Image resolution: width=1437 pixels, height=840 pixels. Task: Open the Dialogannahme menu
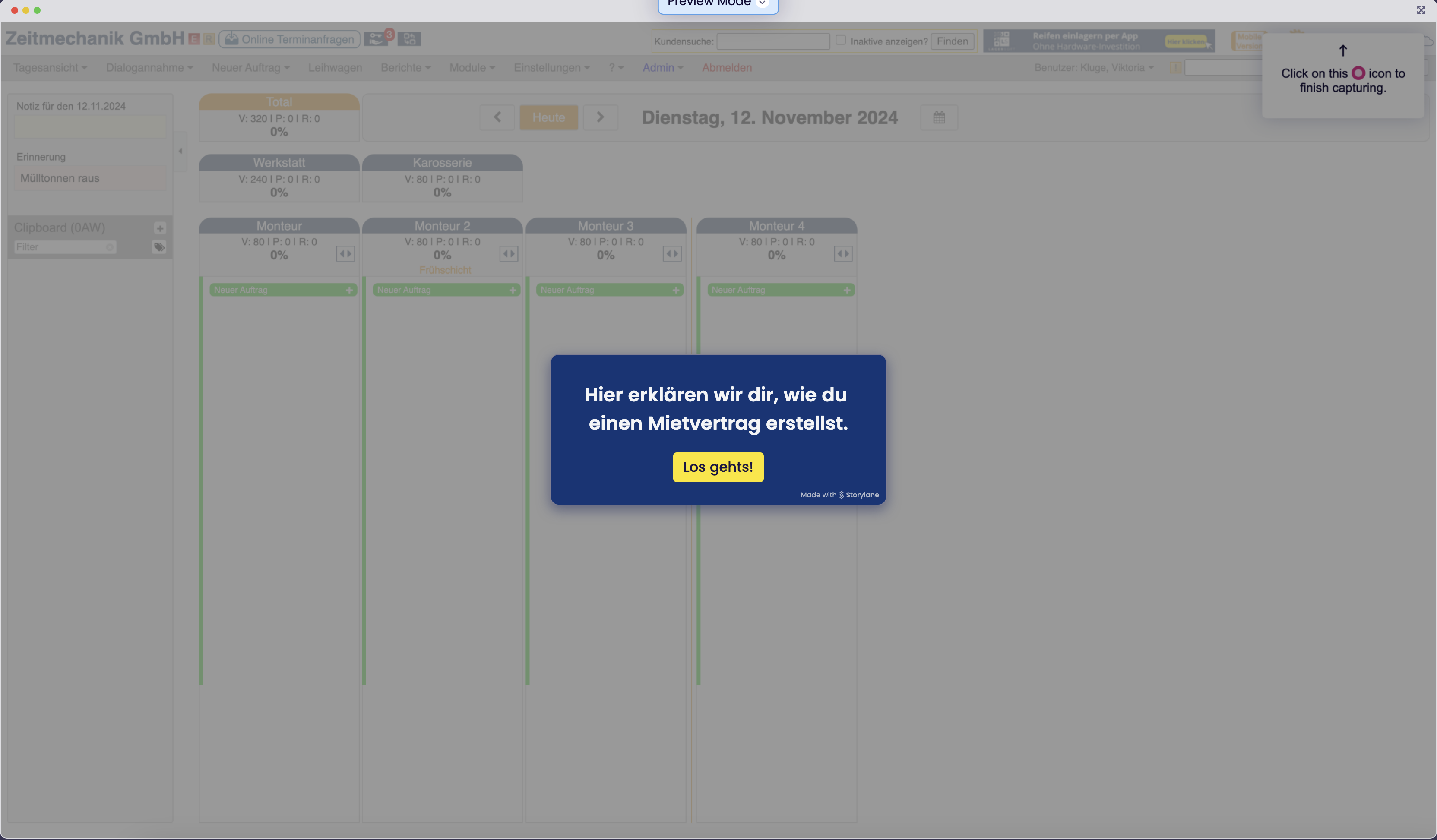pyautogui.click(x=149, y=68)
